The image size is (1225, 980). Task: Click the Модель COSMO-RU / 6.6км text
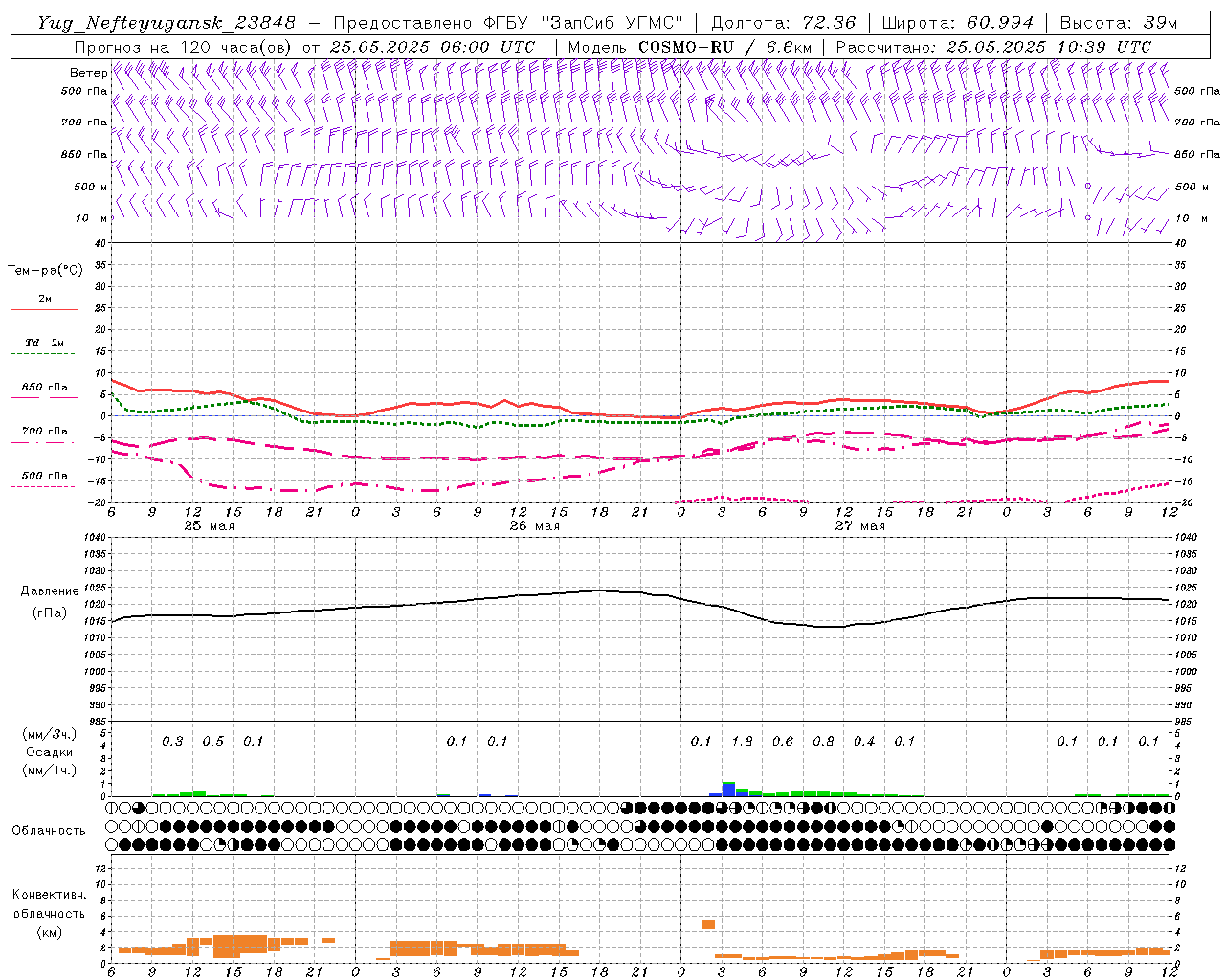(690, 47)
